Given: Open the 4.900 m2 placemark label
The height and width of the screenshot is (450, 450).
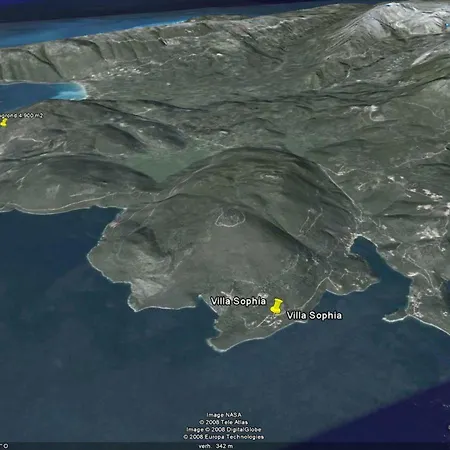Looking at the screenshot, I should [22, 115].
